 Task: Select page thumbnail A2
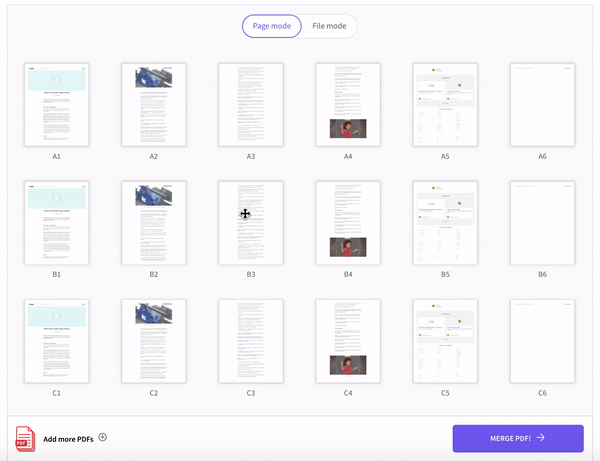coord(154,105)
